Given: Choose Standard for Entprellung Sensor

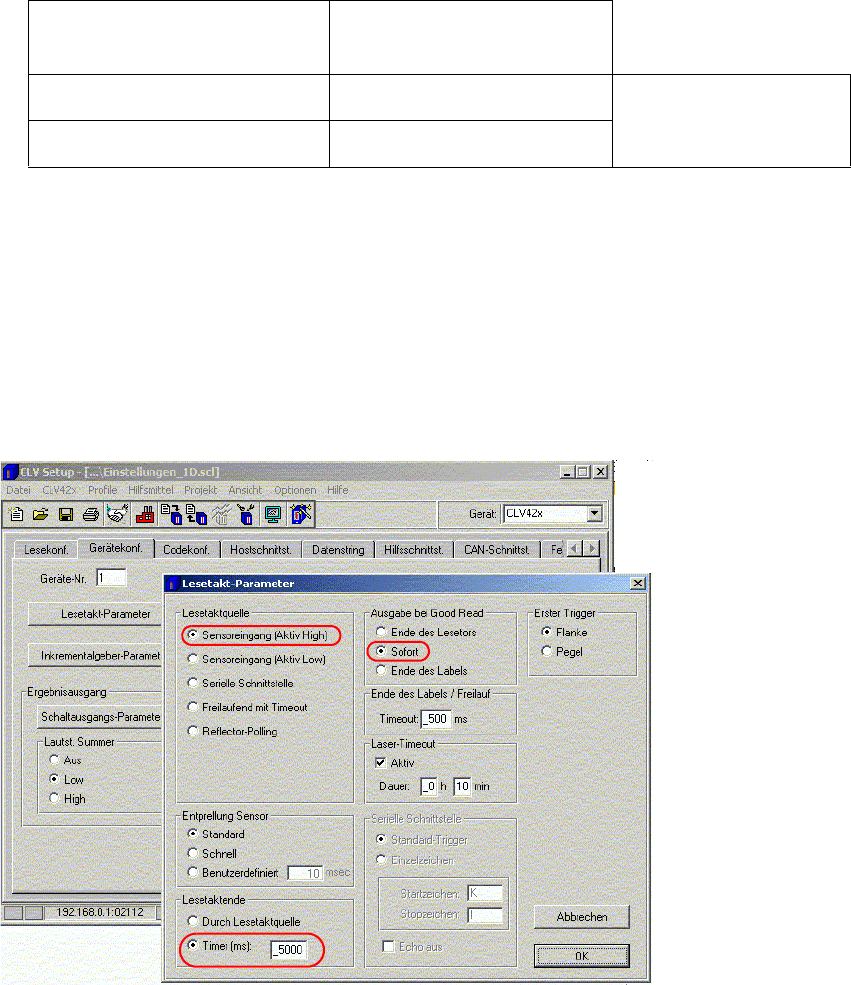Looking at the screenshot, I should pyautogui.click(x=193, y=834).
